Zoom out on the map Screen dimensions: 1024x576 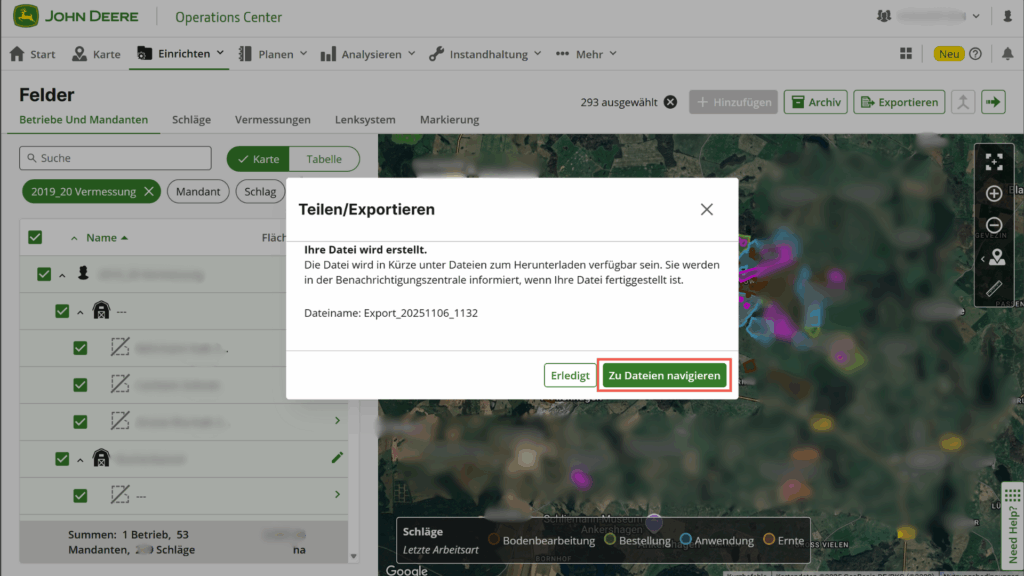point(994,226)
